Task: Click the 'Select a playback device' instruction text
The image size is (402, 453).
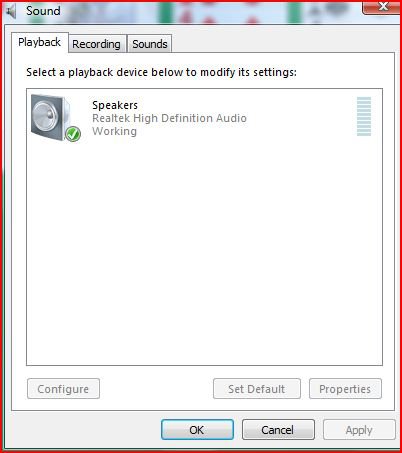Action: click(x=161, y=72)
